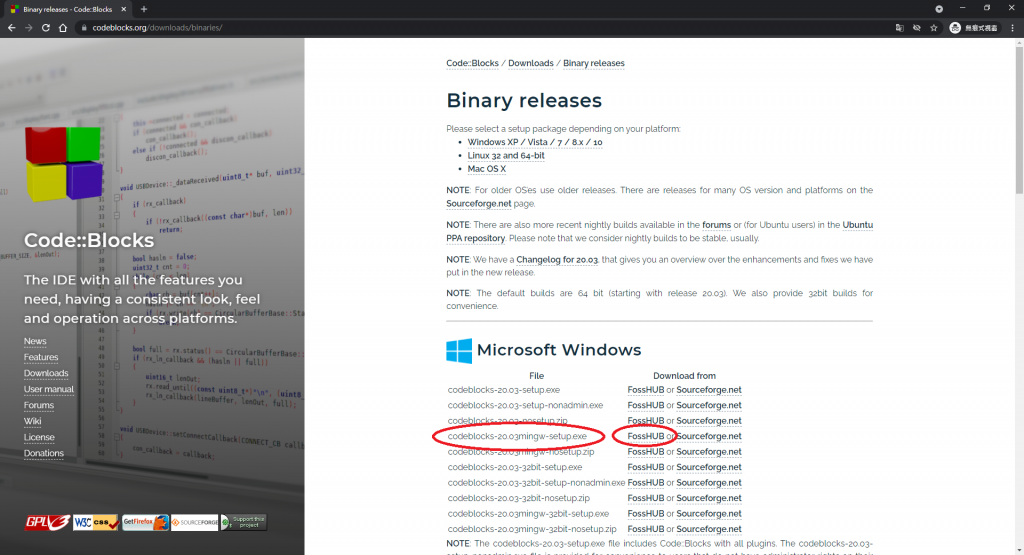Bookmark this page with the star icon
Viewport: 1024px width, 555px height.
click(x=934, y=27)
